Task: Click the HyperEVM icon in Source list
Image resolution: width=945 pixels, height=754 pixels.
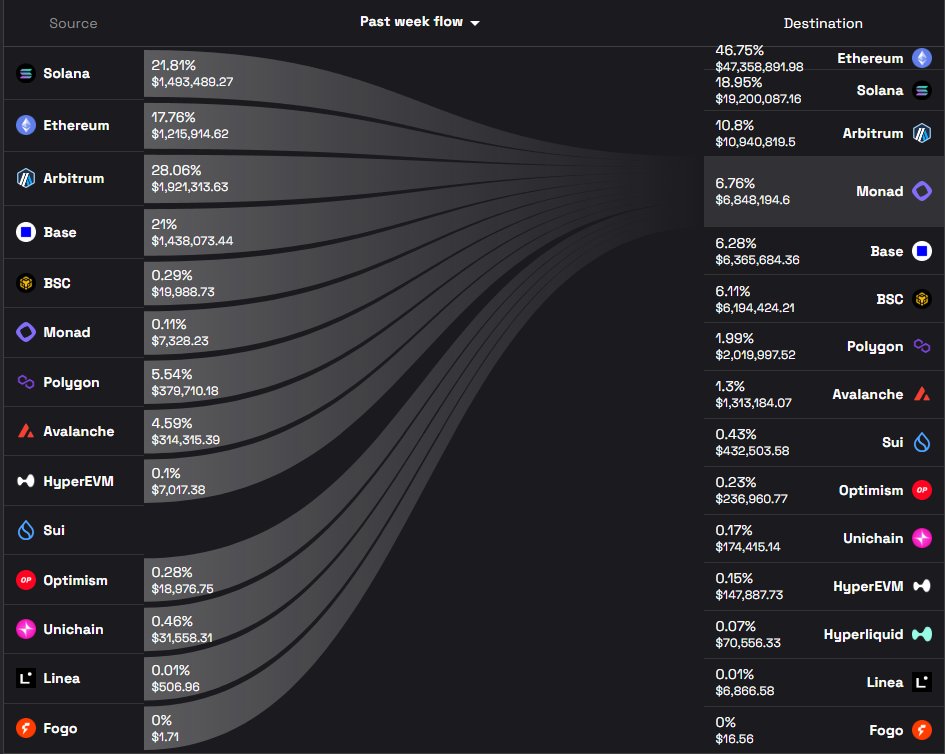Action: 26,481
